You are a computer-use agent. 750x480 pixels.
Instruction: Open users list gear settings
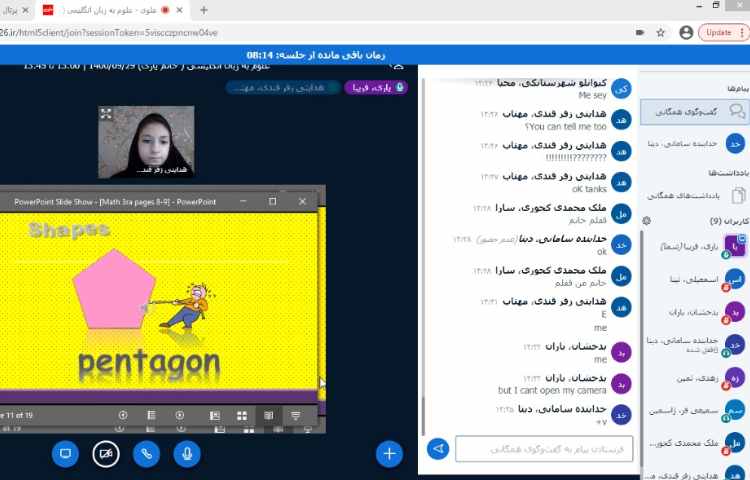coord(646,220)
